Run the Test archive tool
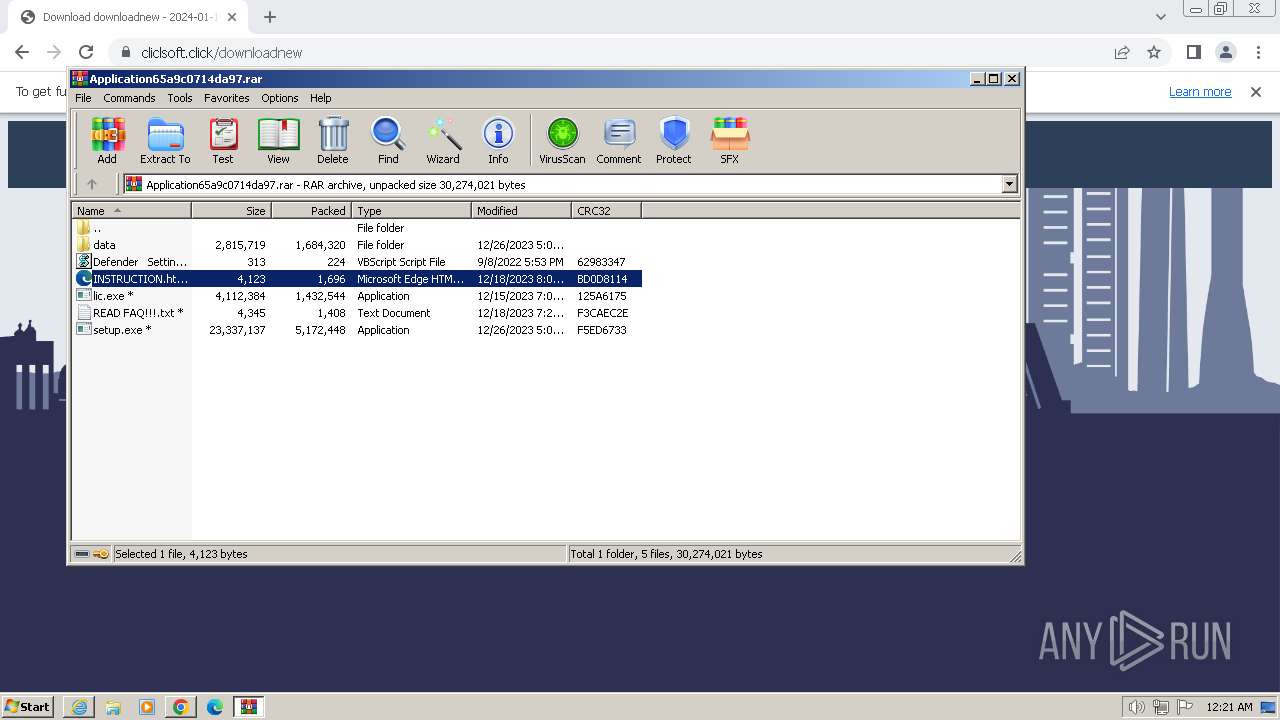Viewport: 1280px width, 720px height. pos(223,140)
